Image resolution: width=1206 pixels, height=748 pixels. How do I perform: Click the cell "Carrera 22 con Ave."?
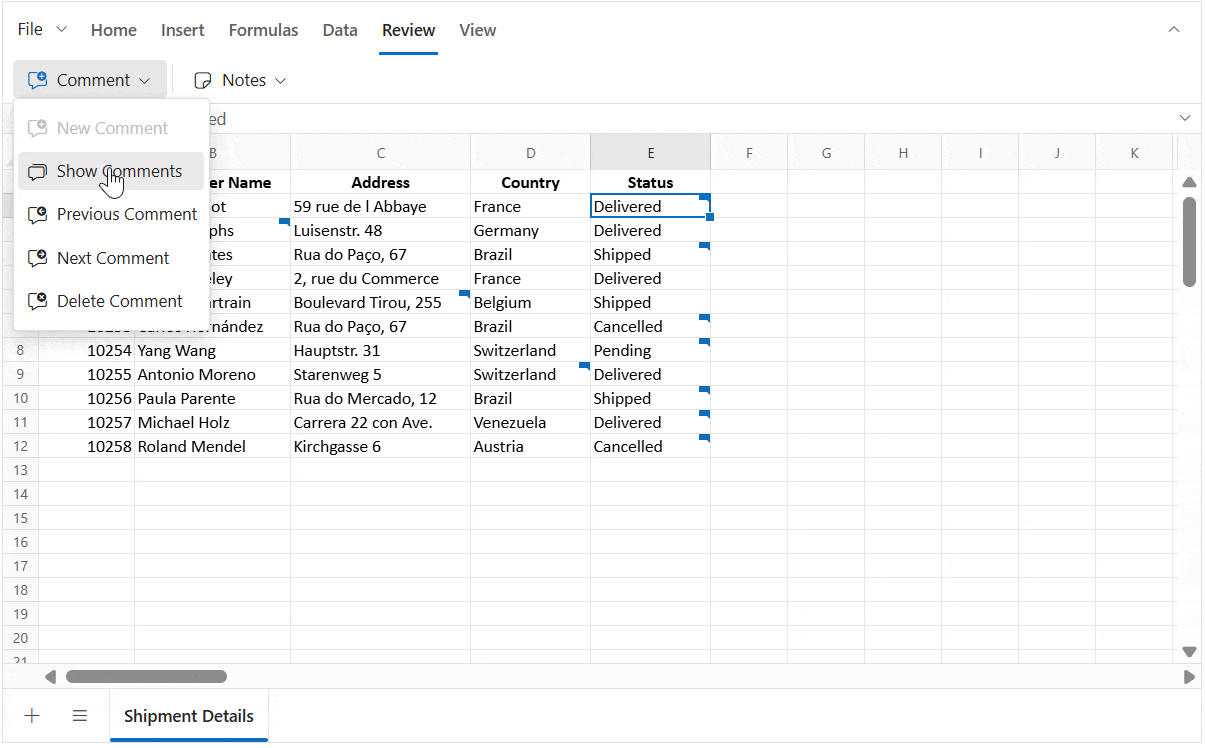coord(381,422)
